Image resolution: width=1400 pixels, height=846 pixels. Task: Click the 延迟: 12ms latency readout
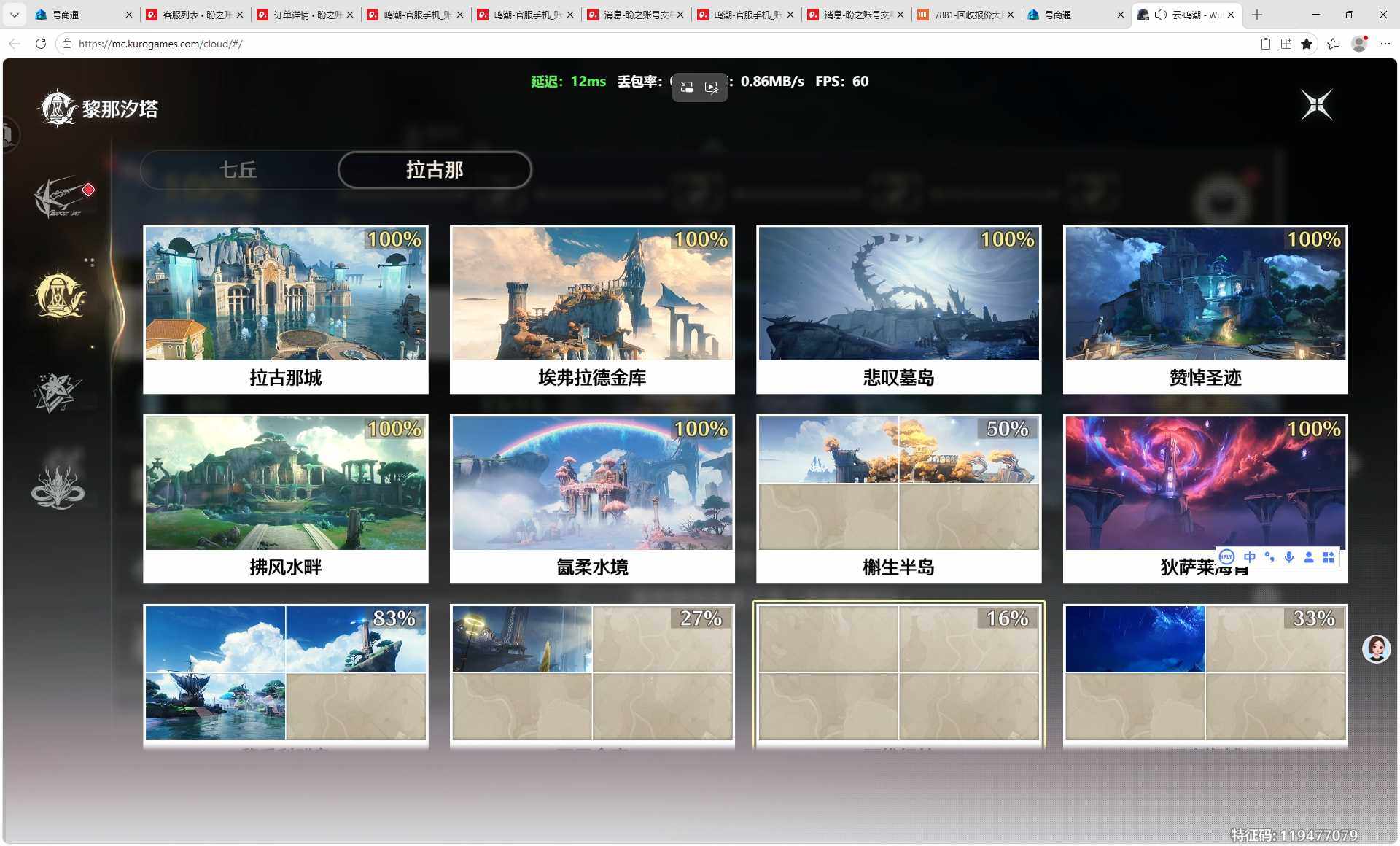click(x=569, y=82)
